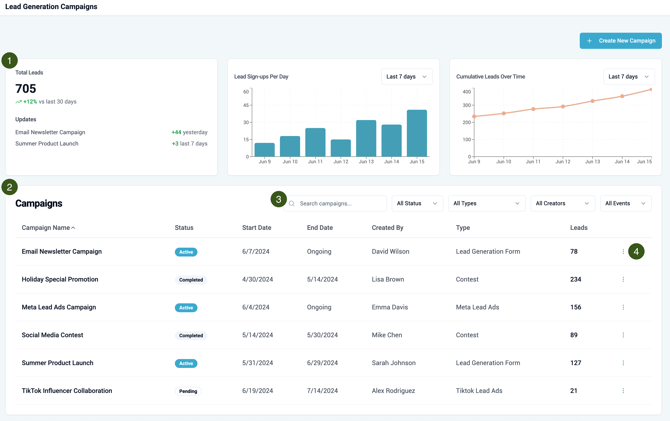Open actions menu for TikTok Influencer Collaboration
Screen dimensions: 670x421
coord(623,391)
